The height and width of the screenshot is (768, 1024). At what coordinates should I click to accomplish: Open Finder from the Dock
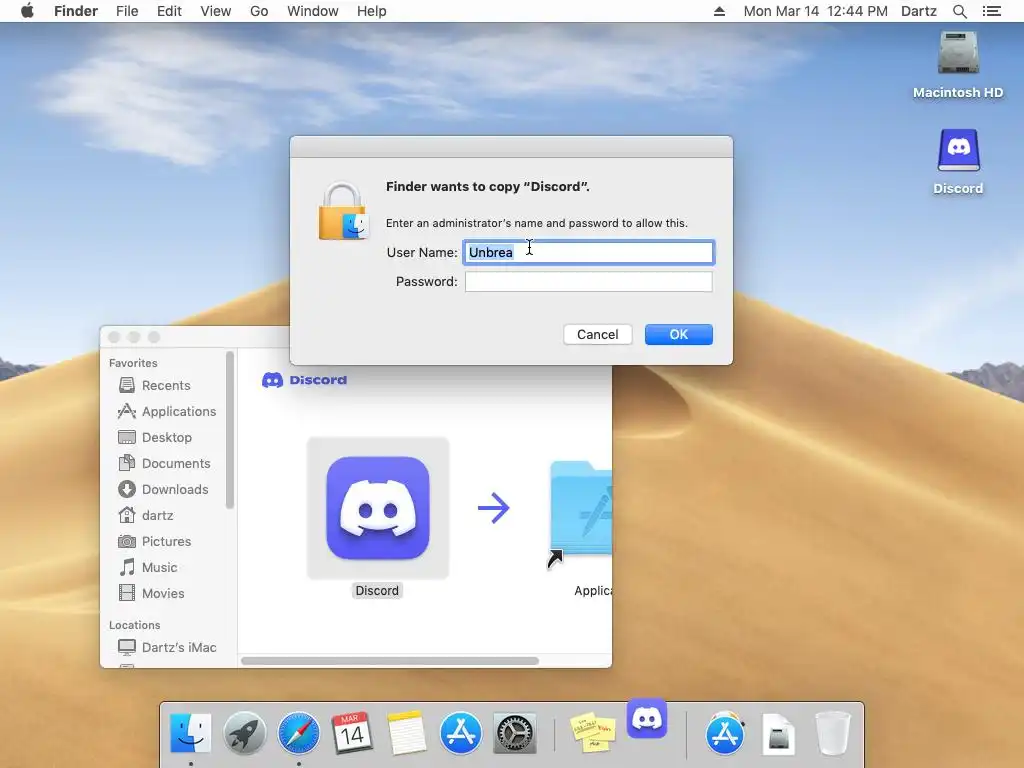(x=190, y=733)
